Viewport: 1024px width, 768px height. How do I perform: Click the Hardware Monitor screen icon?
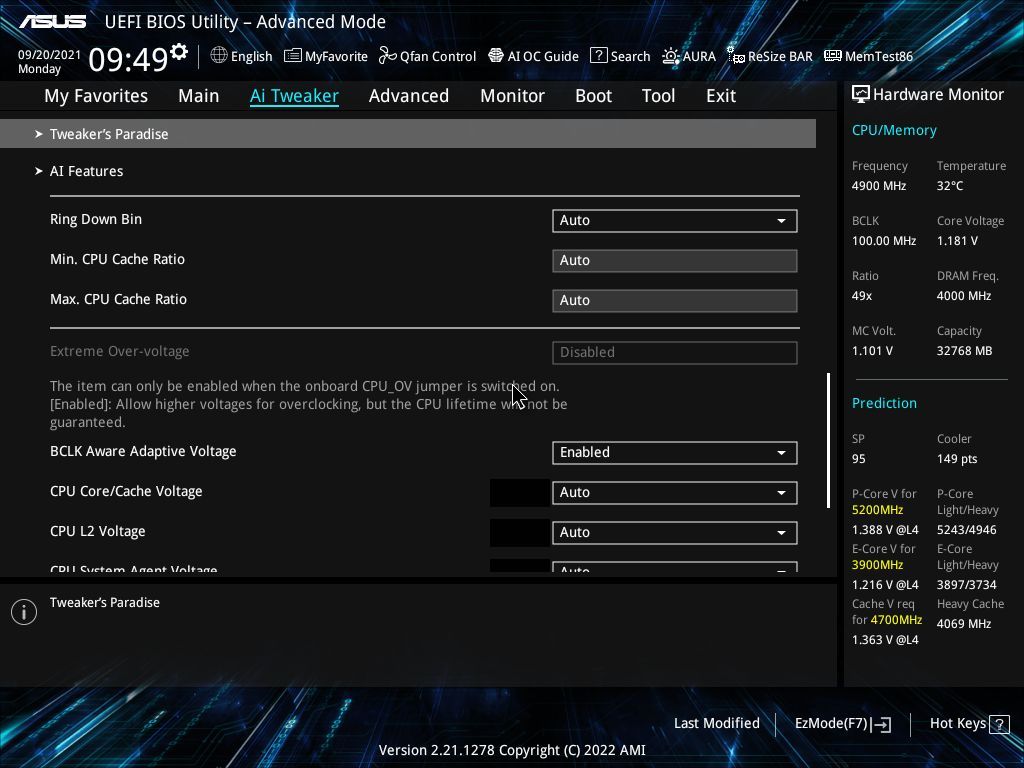click(861, 95)
